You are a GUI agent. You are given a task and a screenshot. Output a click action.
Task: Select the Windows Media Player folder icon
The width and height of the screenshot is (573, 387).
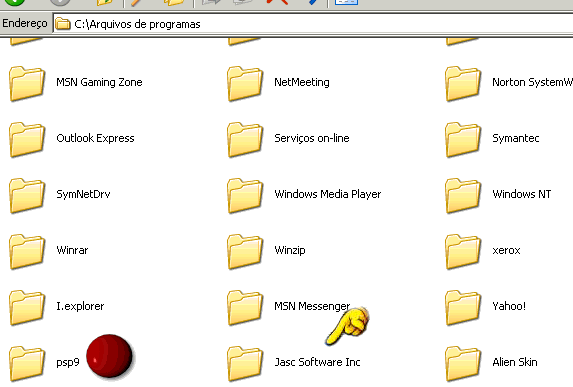[x=245, y=195]
